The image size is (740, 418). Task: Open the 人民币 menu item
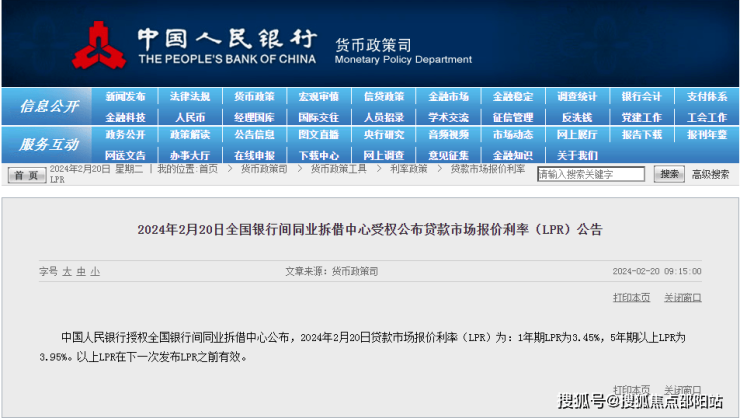pyautogui.click(x=190, y=117)
